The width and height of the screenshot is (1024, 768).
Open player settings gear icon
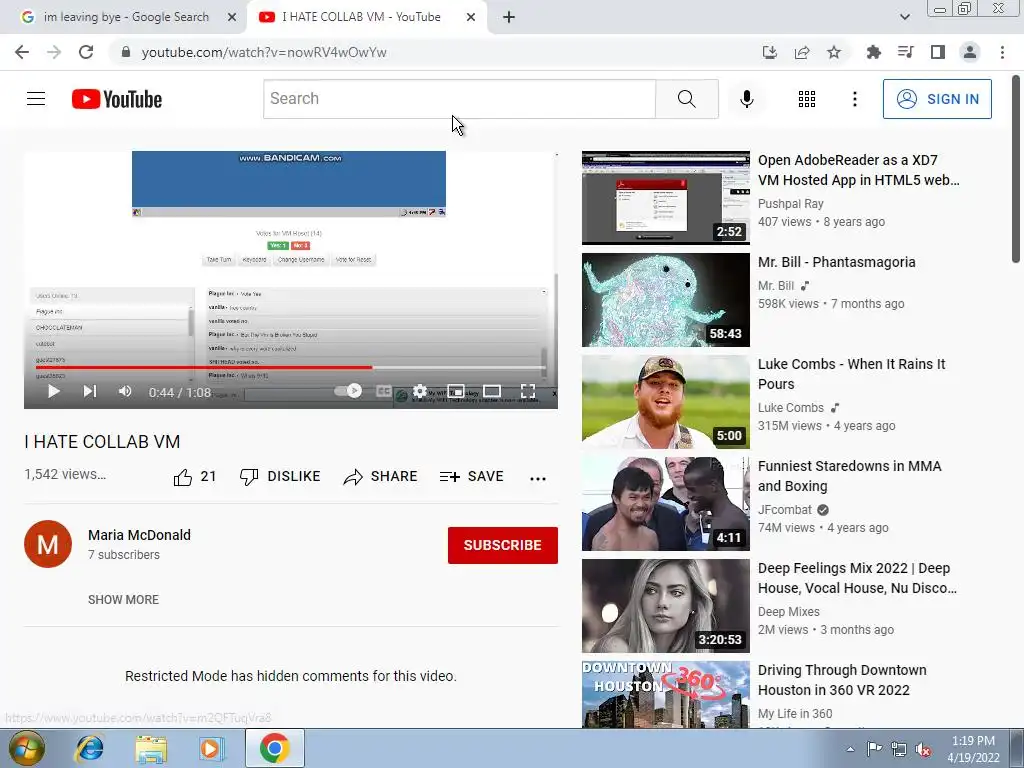point(420,391)
